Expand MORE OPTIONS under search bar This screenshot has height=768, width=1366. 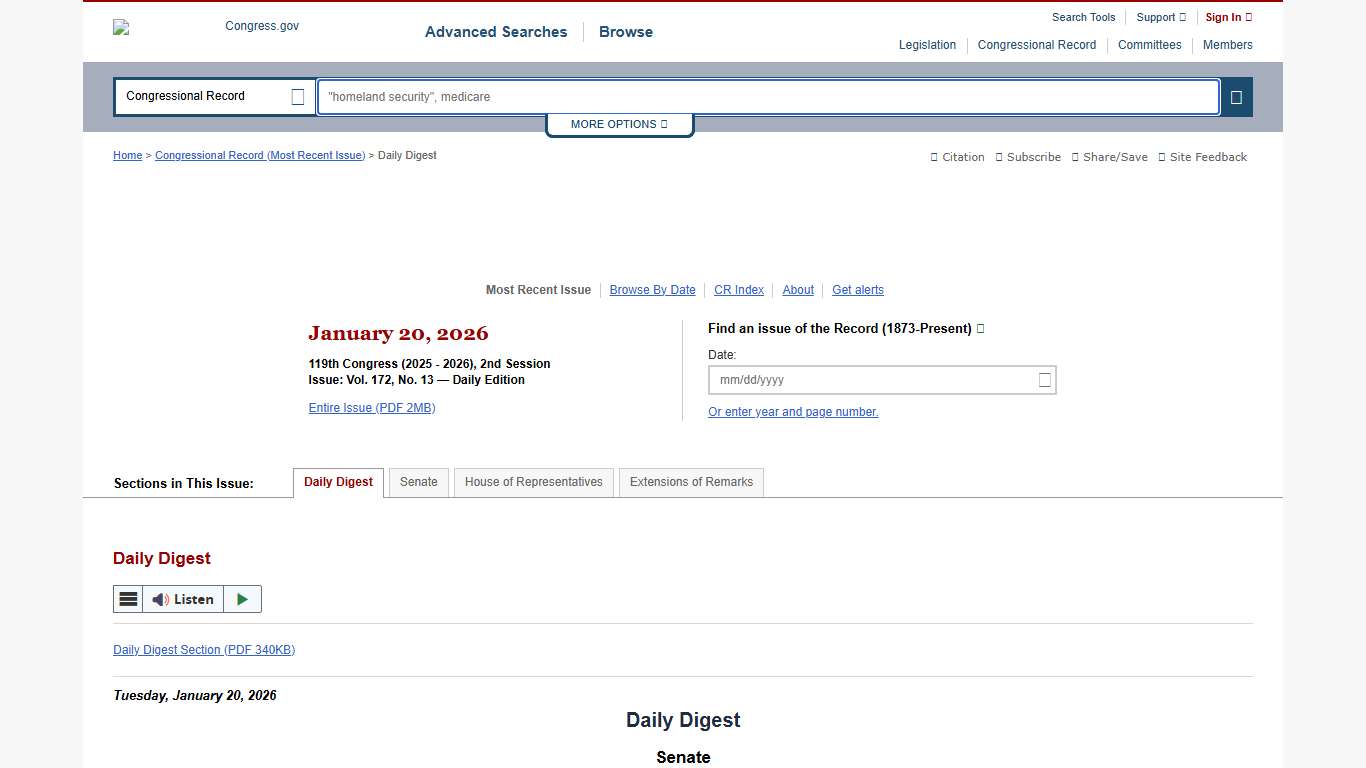(x=619, y=124)
